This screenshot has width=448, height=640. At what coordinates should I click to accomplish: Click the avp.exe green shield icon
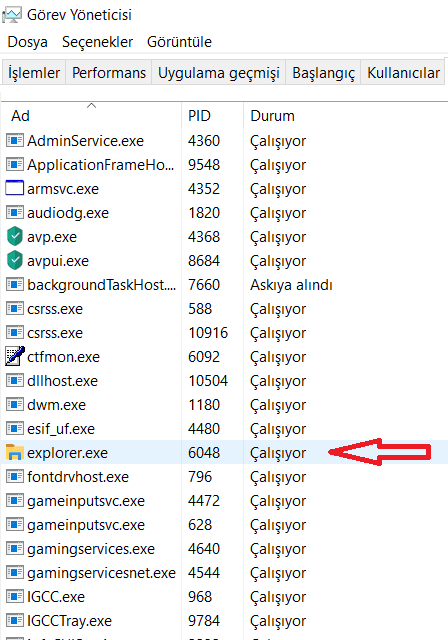coord(15,236)
